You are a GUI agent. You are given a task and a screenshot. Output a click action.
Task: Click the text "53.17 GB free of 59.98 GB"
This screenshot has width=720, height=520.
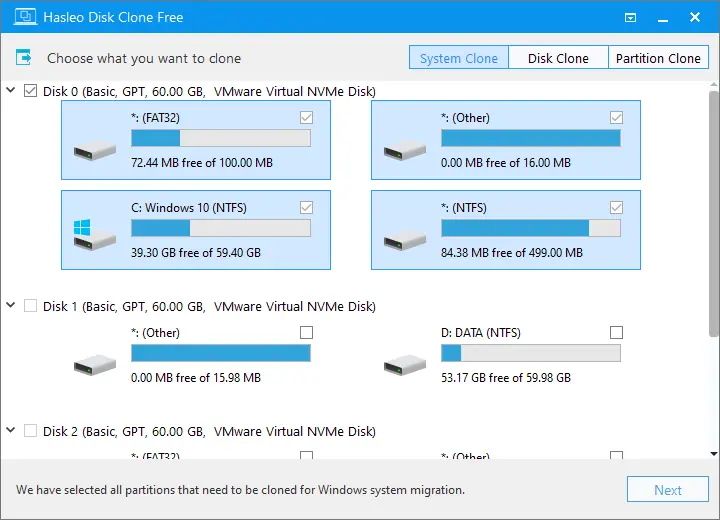coord(506,378)
